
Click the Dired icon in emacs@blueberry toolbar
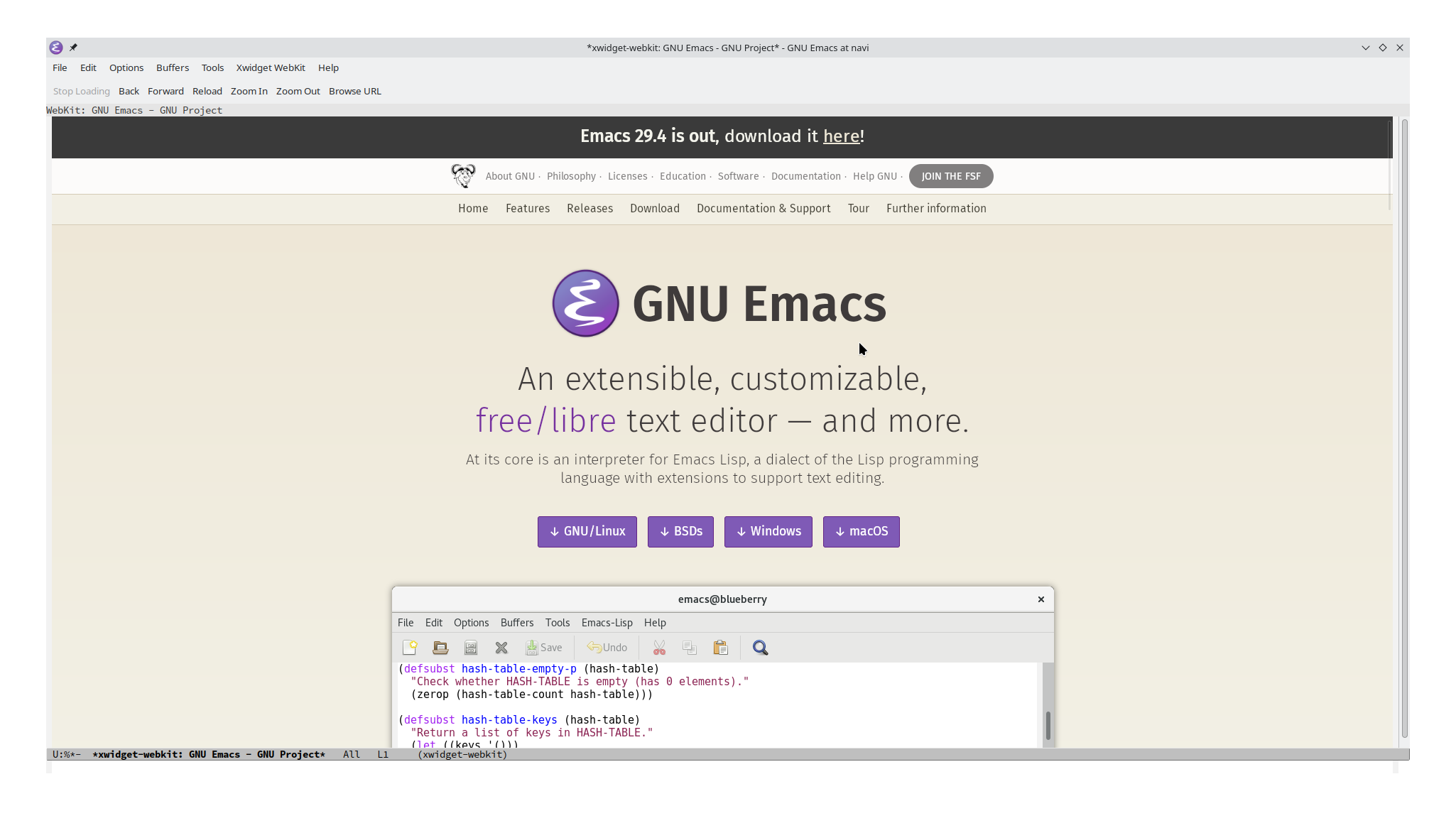[471, 648]
